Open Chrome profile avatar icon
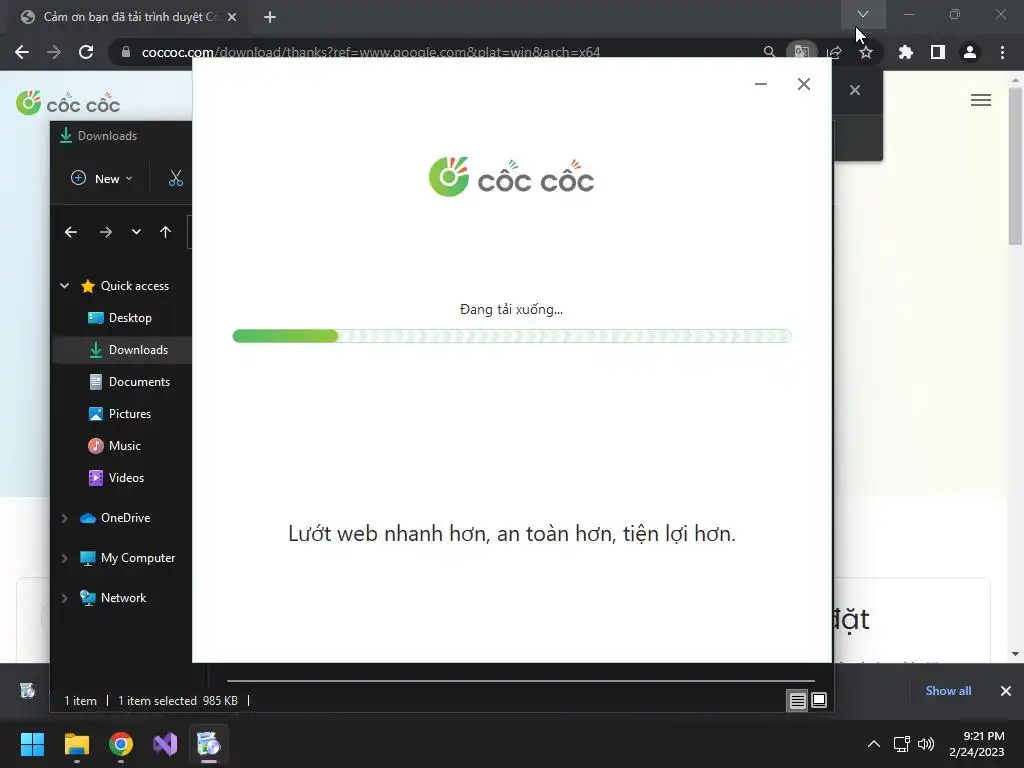1024x768 pixels. click(x=970, y=52)
